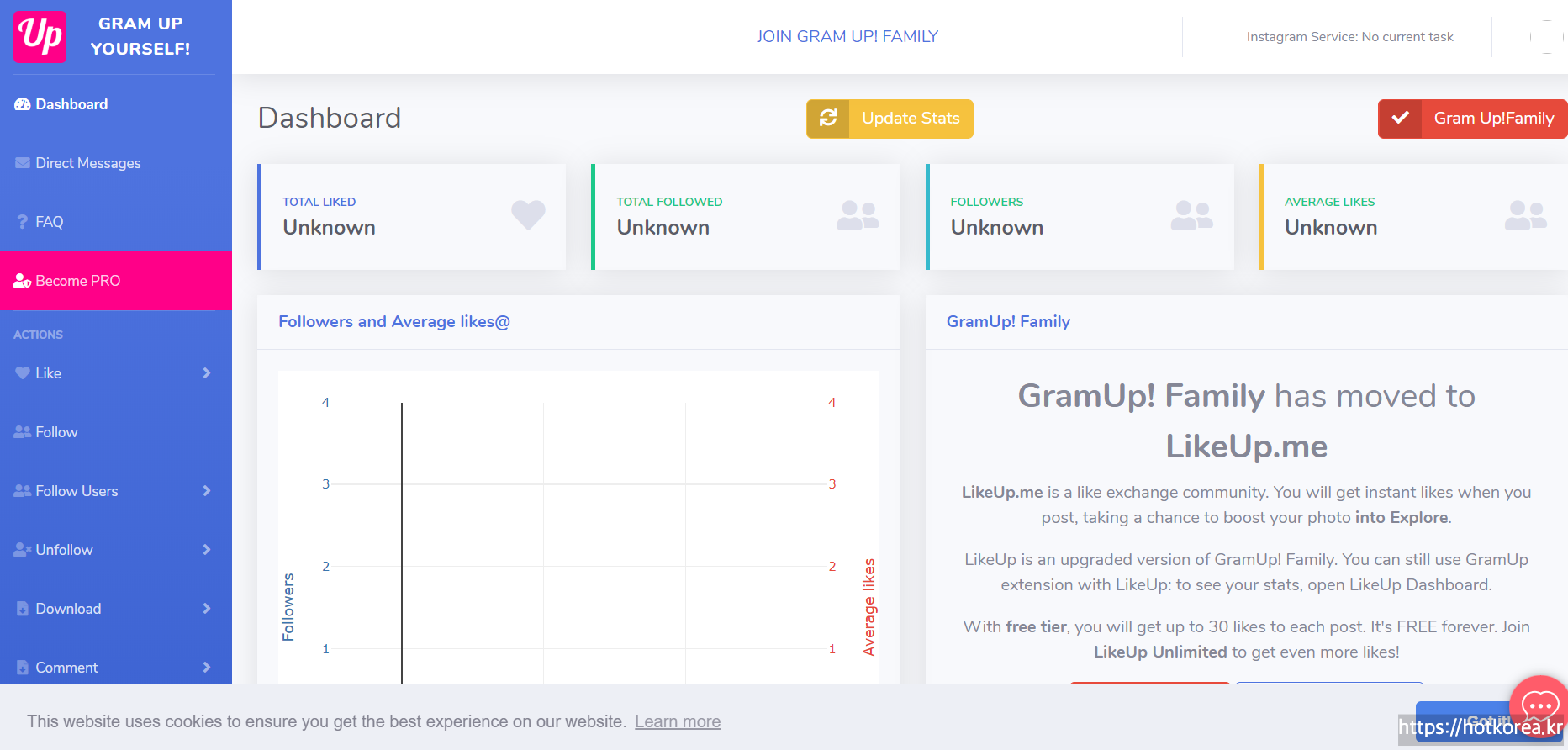Click the users icon in Followers card

coord(1192,215)
